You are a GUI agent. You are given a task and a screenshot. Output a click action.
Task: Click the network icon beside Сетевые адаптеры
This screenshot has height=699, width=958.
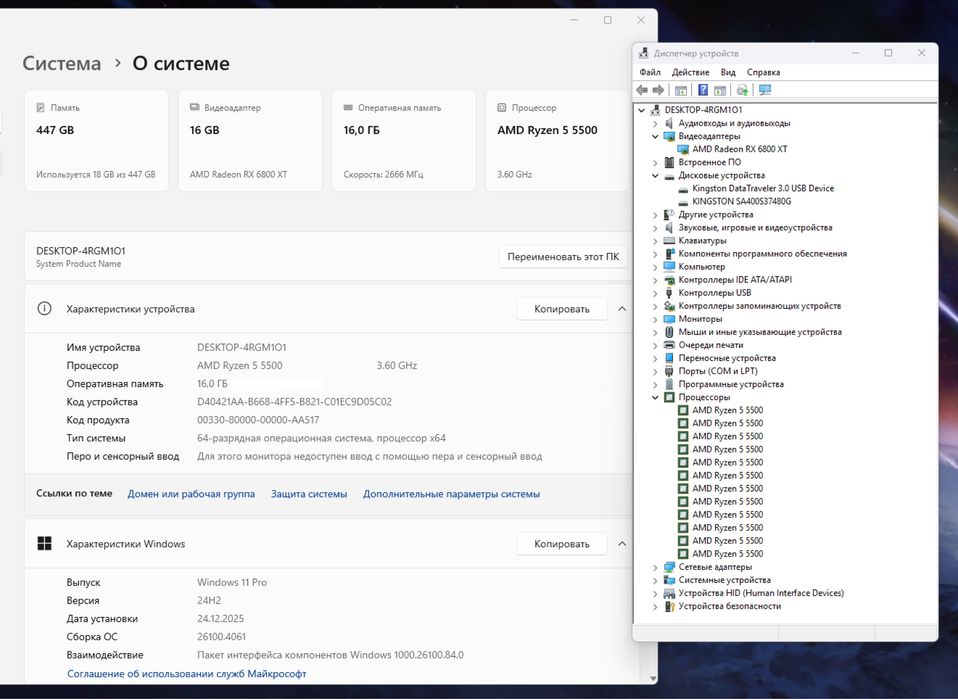(x=669, y=567)
